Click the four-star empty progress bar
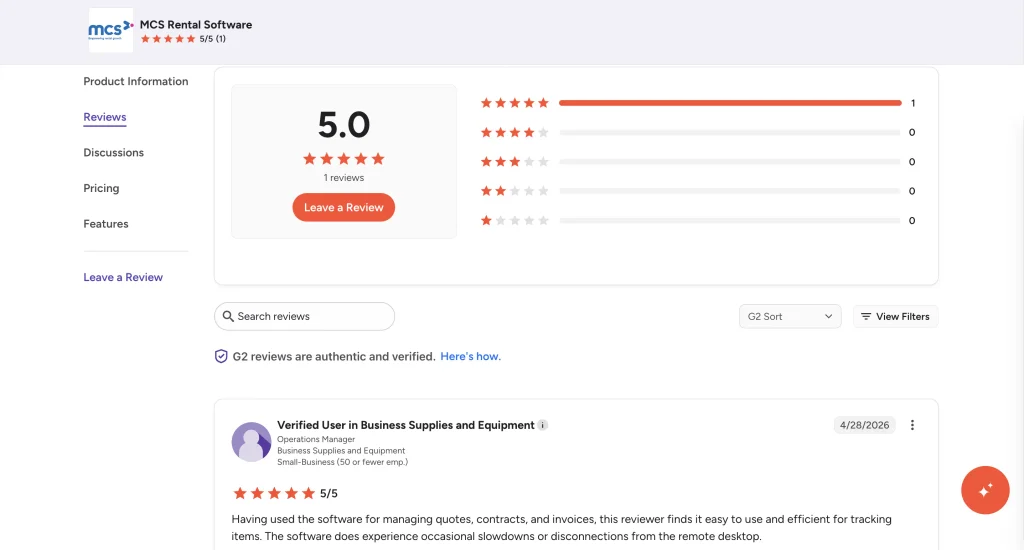1024x550 pixels. (x=730, y=133)
